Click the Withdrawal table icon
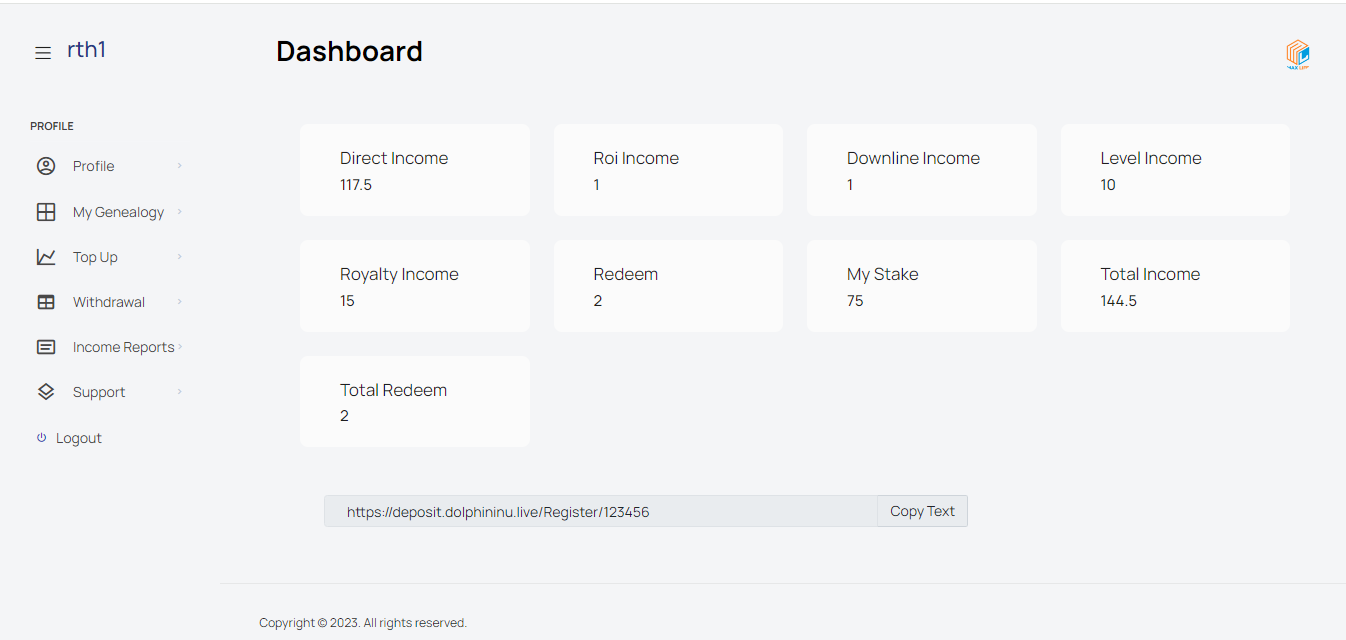Viewport: 1346px width, 640px height. [46, 302]
